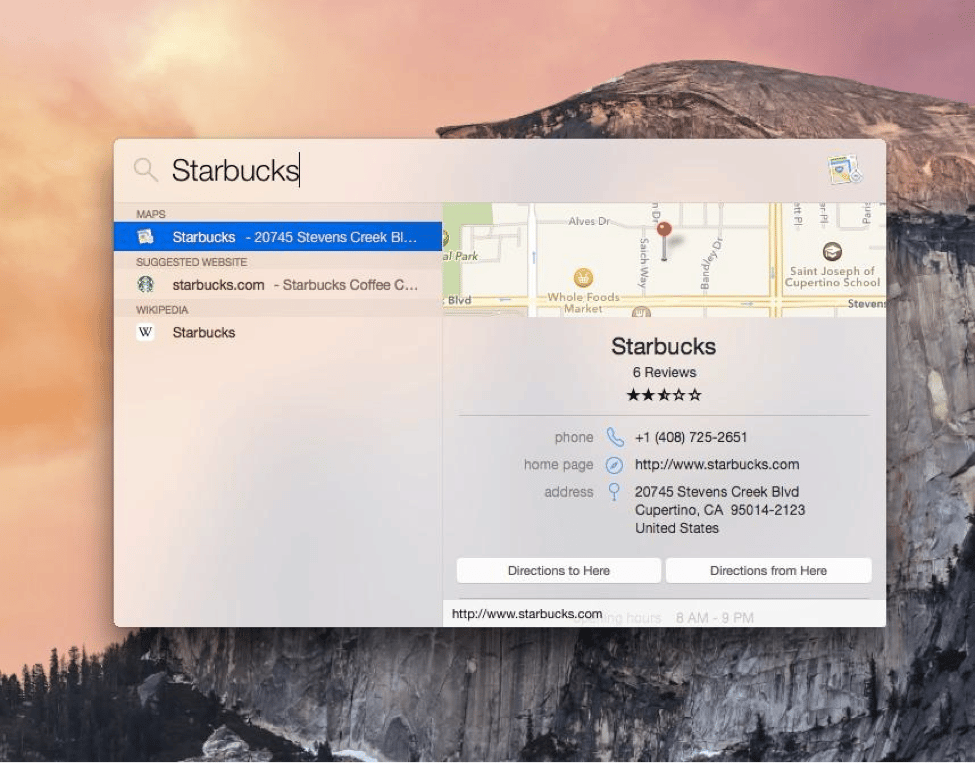The width and height of the screenshot is (975, 763).
Task: Click 'United States' text
Action: (x=677, y=528)
